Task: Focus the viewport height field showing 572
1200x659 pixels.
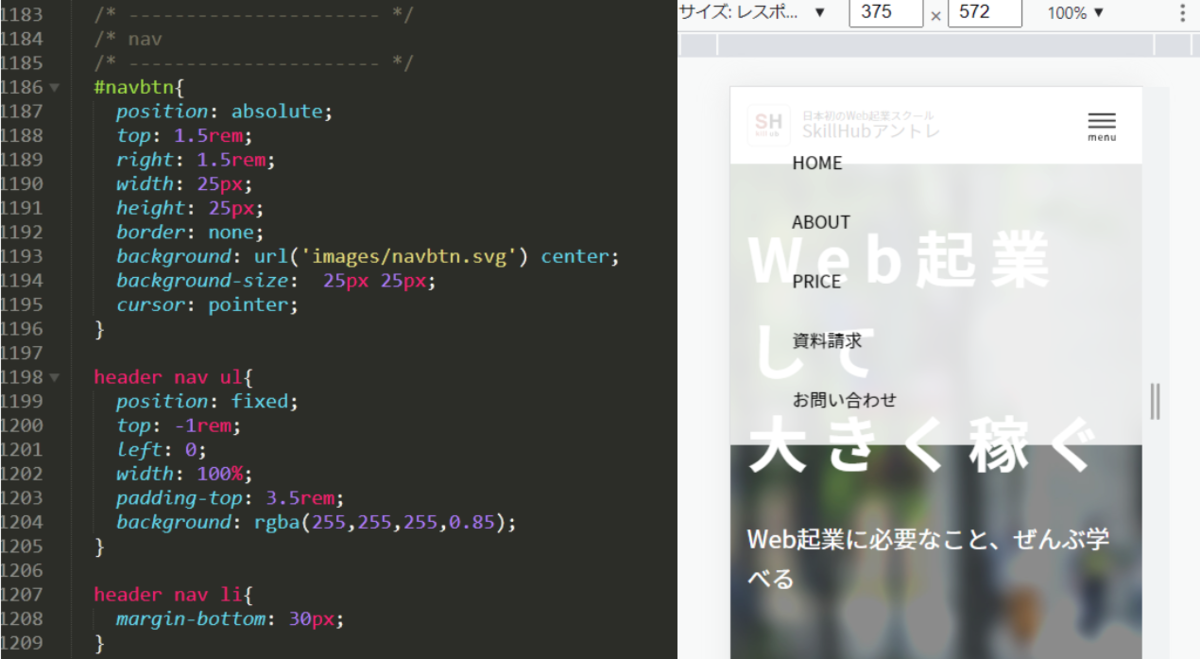Action: (x=985, y=13)
